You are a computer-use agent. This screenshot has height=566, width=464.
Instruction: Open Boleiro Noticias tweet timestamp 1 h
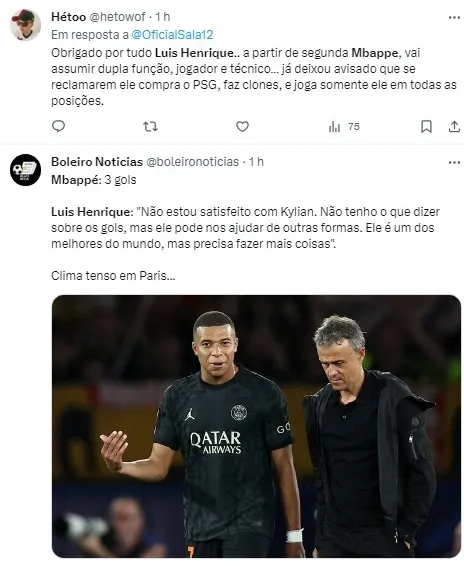click(x=256, y=162)
